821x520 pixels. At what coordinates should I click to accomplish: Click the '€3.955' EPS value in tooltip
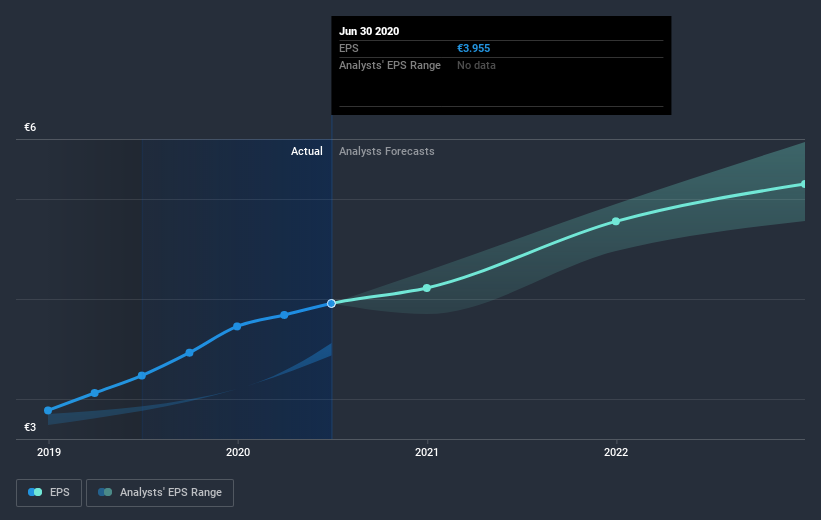[473, 48]
